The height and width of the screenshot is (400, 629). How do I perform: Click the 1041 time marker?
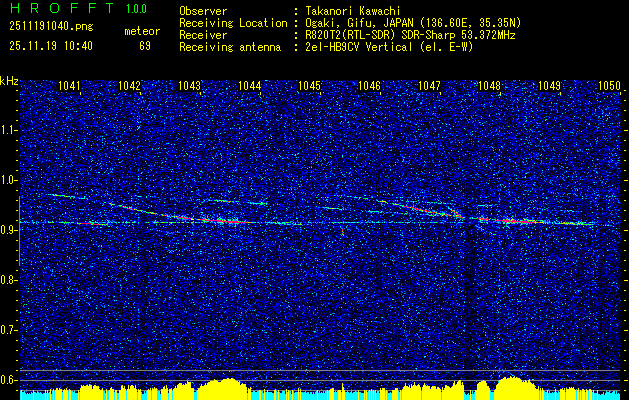[69, 85]
